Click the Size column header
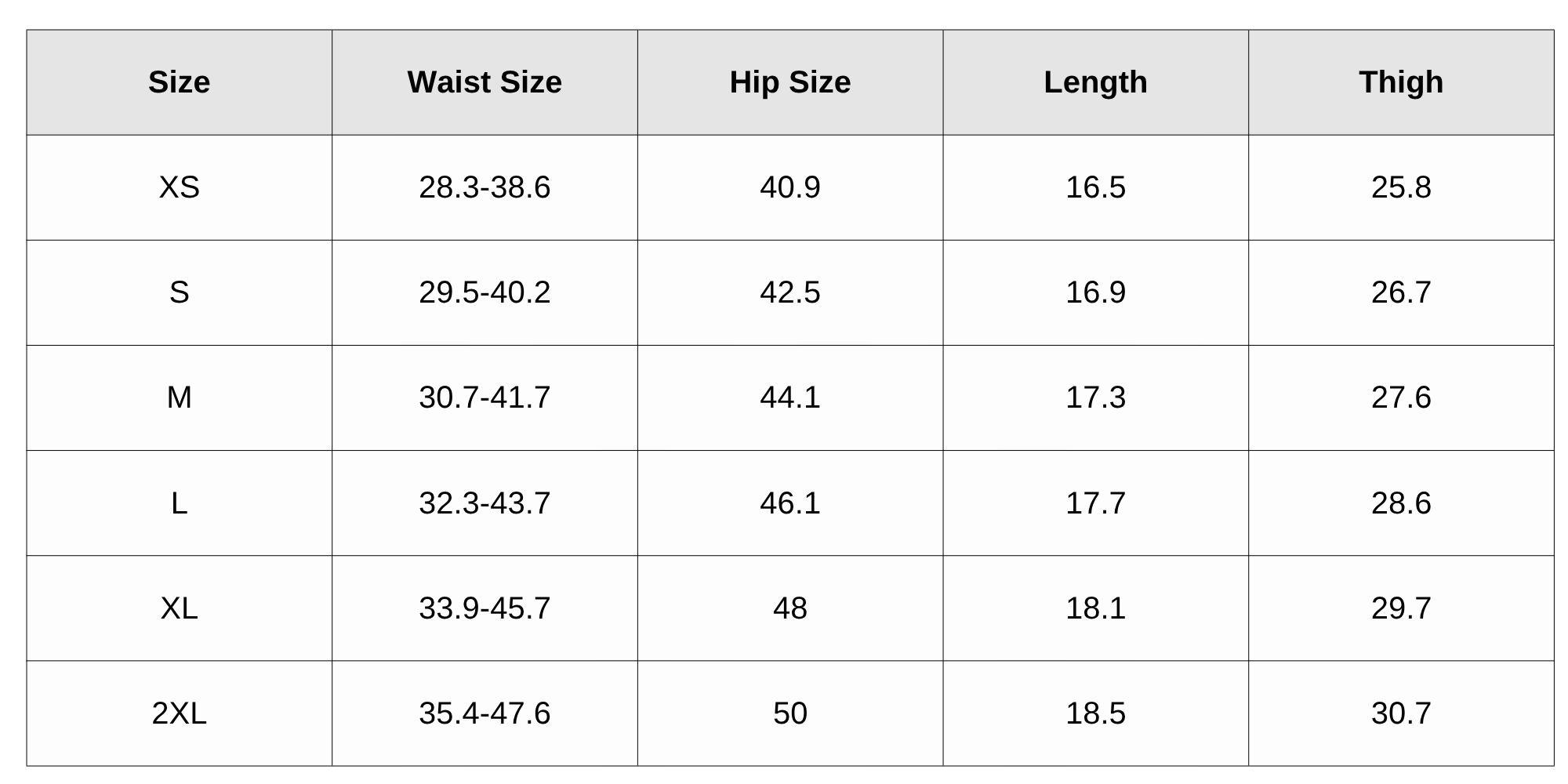Screen dimensions: 1568x784 click(179, 82)
